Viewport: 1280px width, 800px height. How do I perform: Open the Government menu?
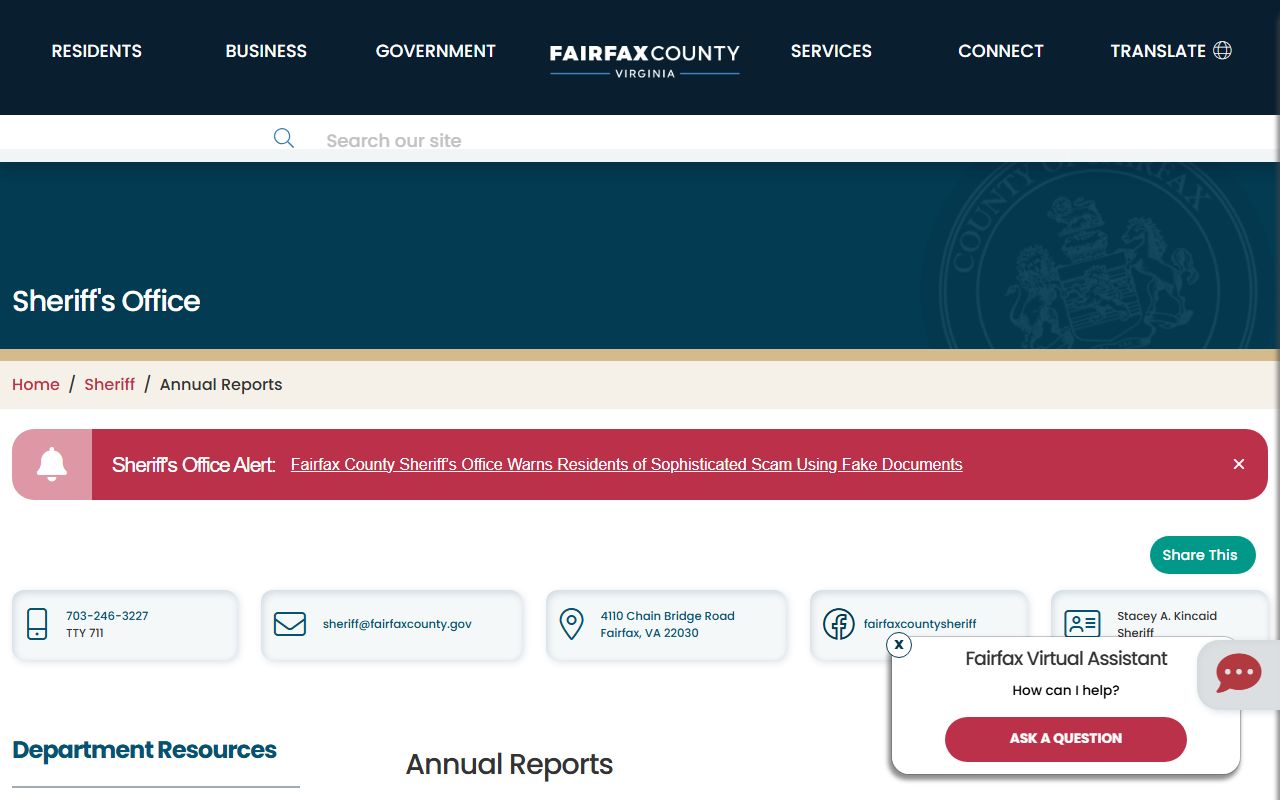(x=436, y=51)
